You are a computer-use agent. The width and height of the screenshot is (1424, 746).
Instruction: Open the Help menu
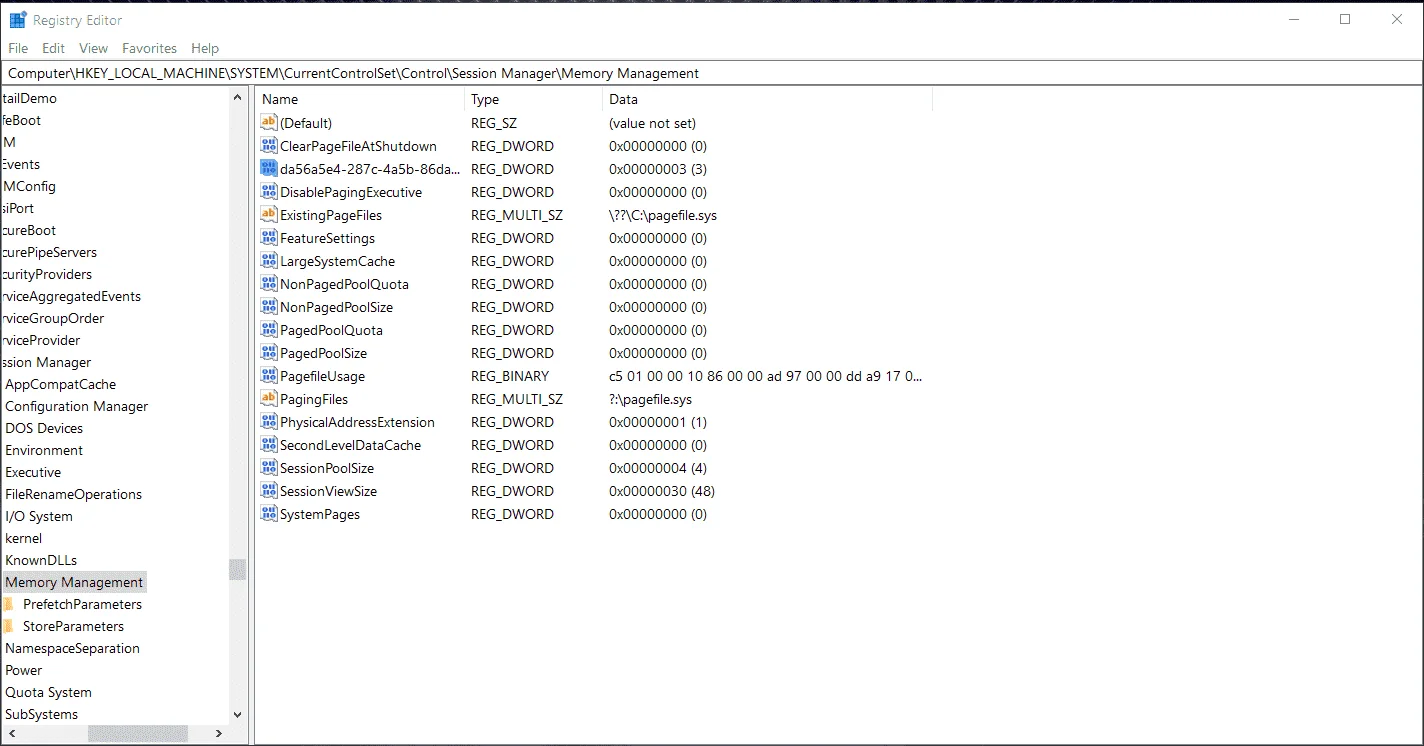(x=205, y=48)
